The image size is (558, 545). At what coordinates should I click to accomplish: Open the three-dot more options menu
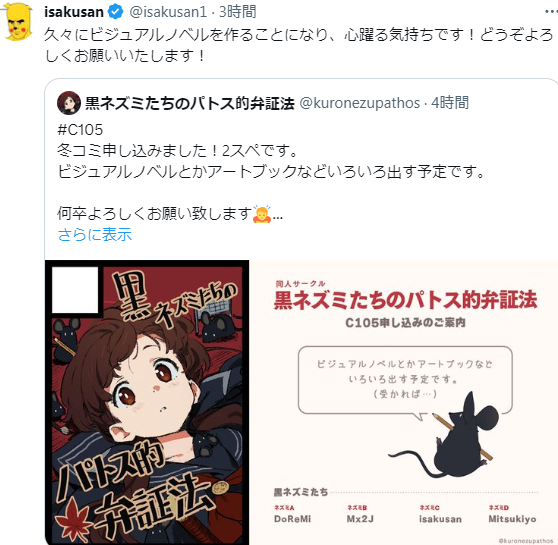pos(551,12)
